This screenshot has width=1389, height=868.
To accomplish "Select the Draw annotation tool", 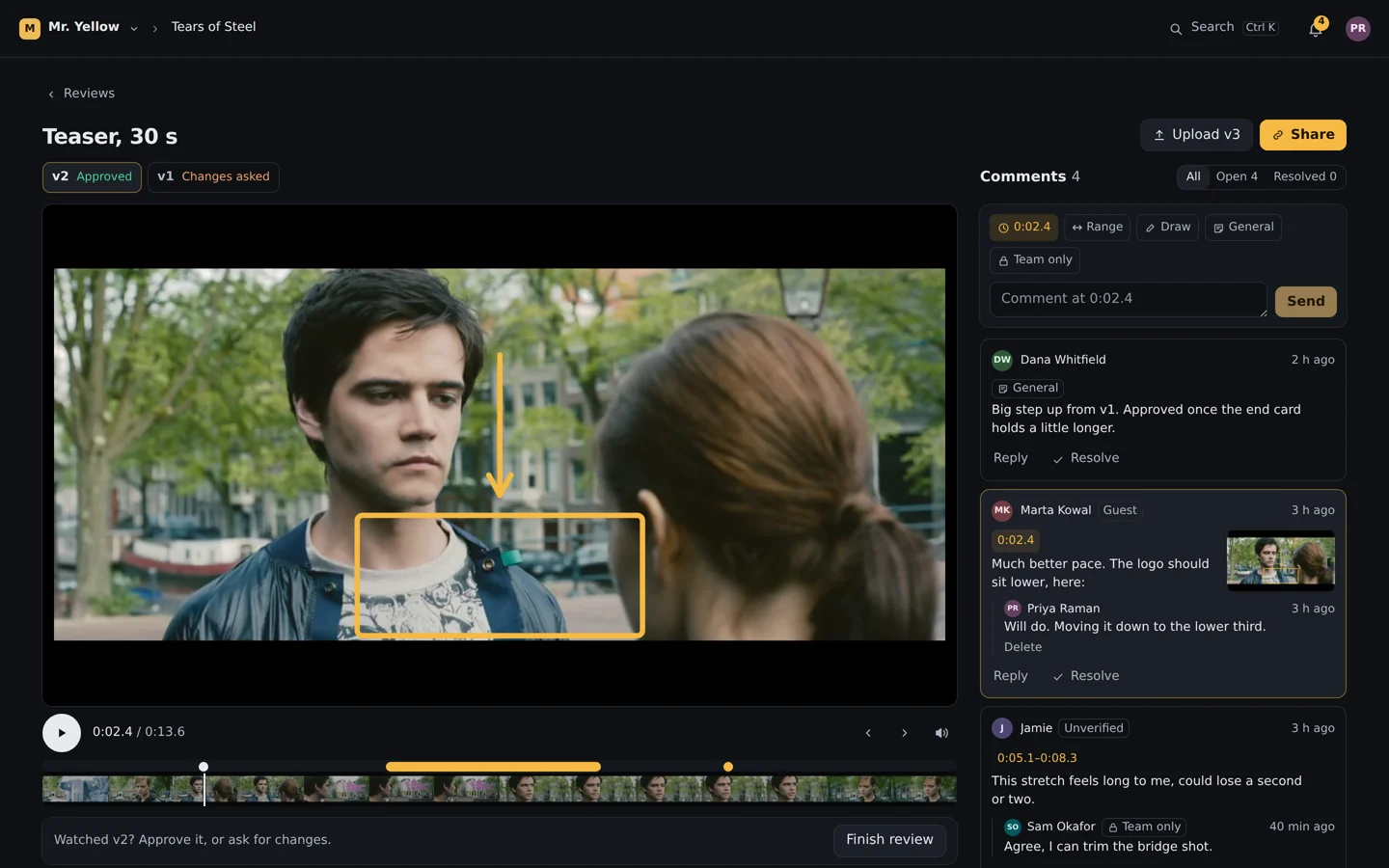I will (1167, 228).
